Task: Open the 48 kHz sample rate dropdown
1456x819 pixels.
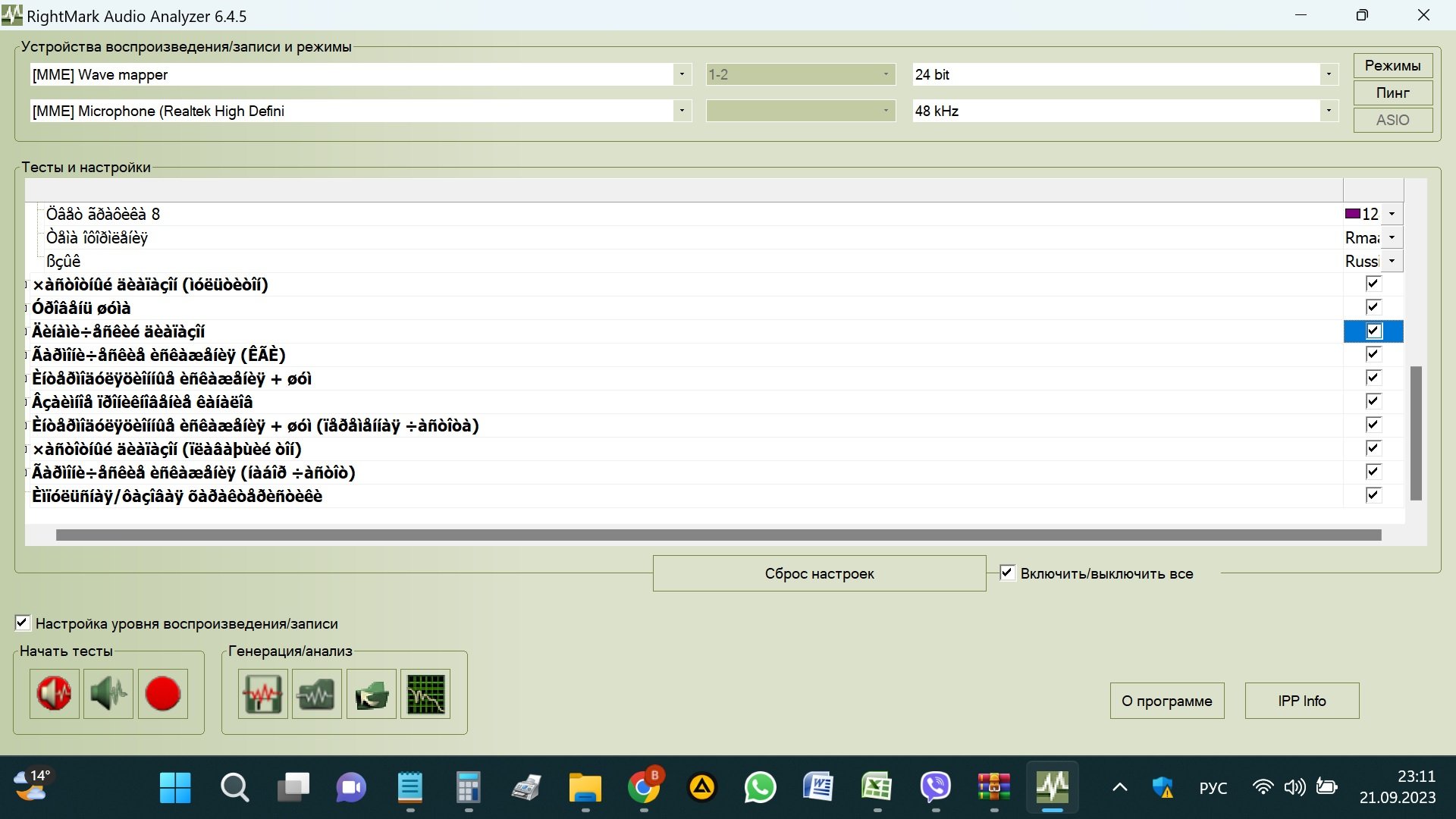Action: (1328, 111)
